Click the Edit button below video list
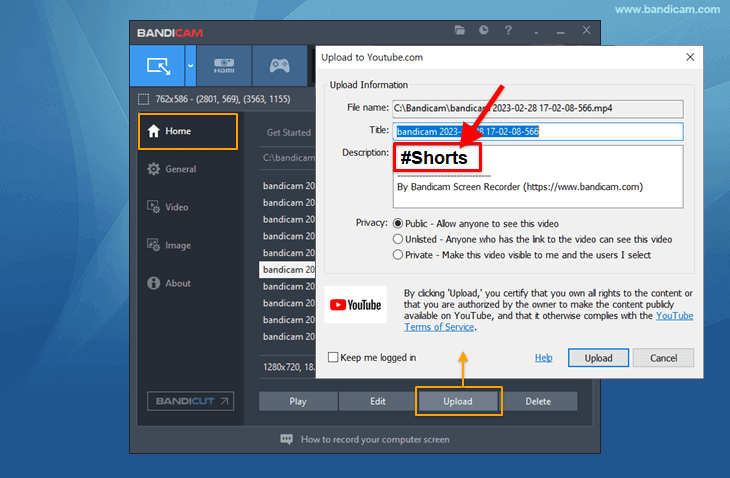This screenshot has height=478, width=730. point(378,401)
